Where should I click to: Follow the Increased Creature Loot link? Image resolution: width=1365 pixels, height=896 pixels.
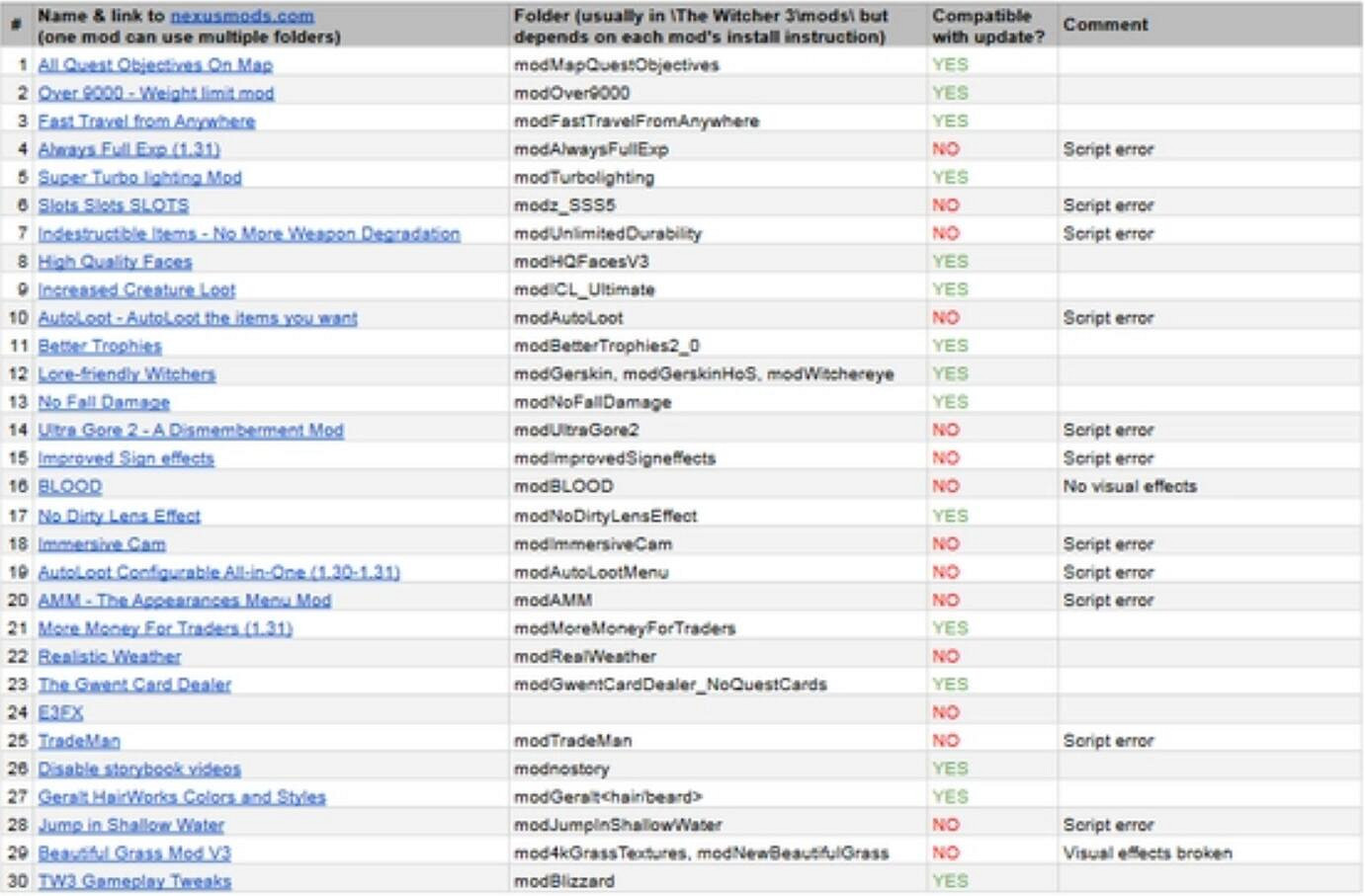coord(136,290)
